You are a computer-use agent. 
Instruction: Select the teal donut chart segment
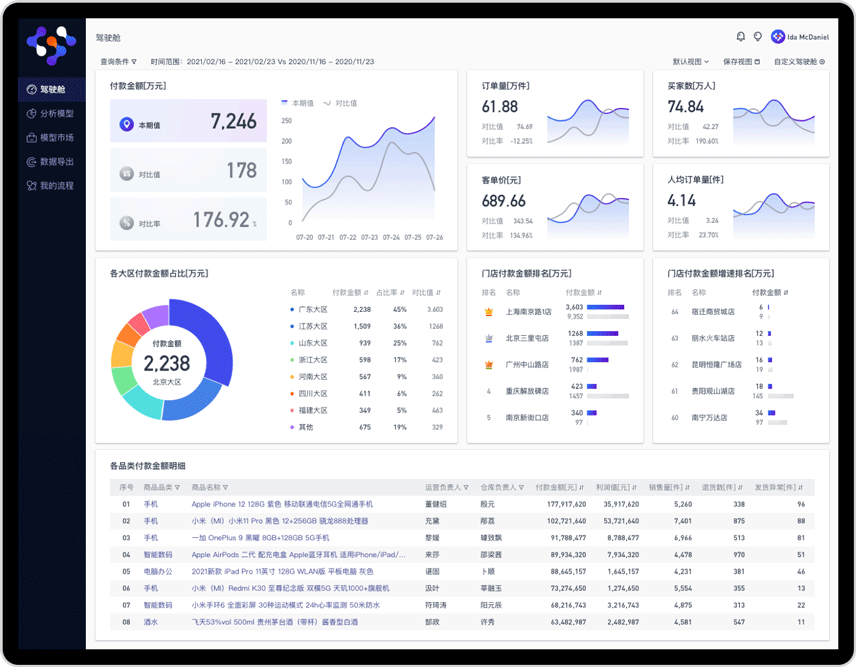(143, 402)
